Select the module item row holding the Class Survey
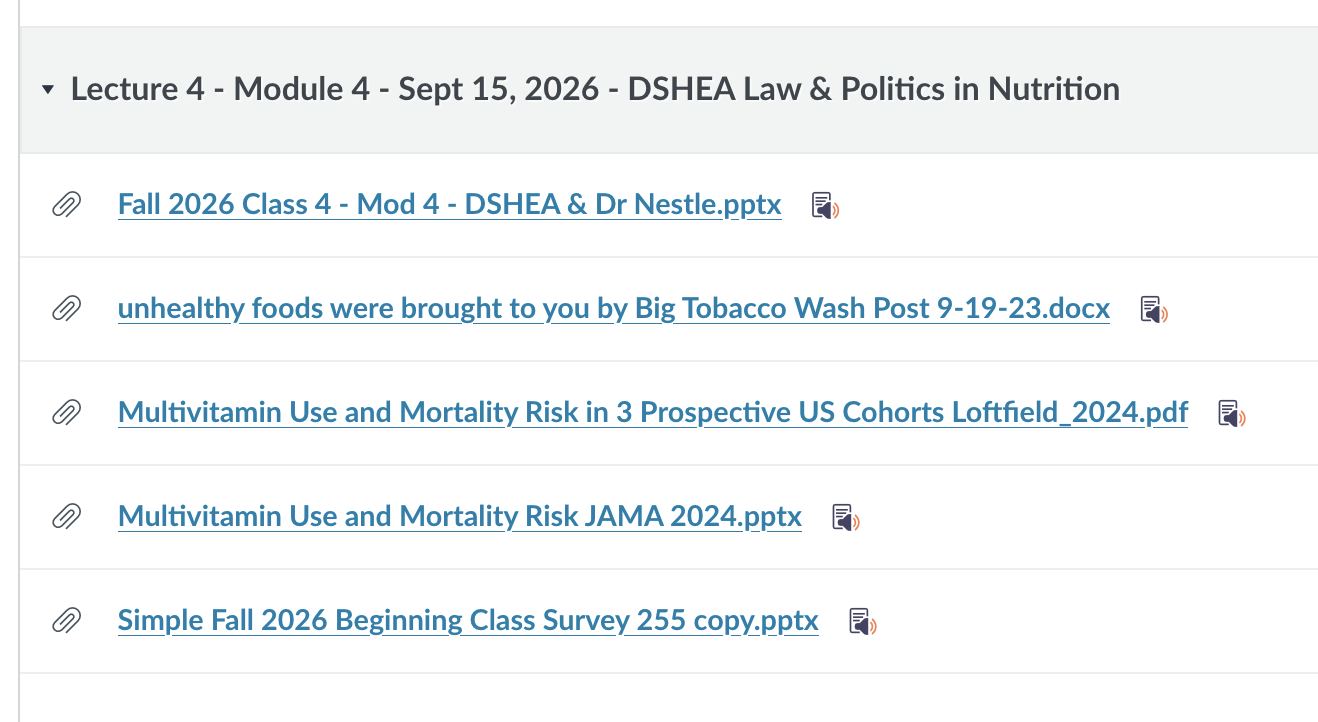Image resolution: width=1318 pixels, height=722 pixels. click(669, 621)
